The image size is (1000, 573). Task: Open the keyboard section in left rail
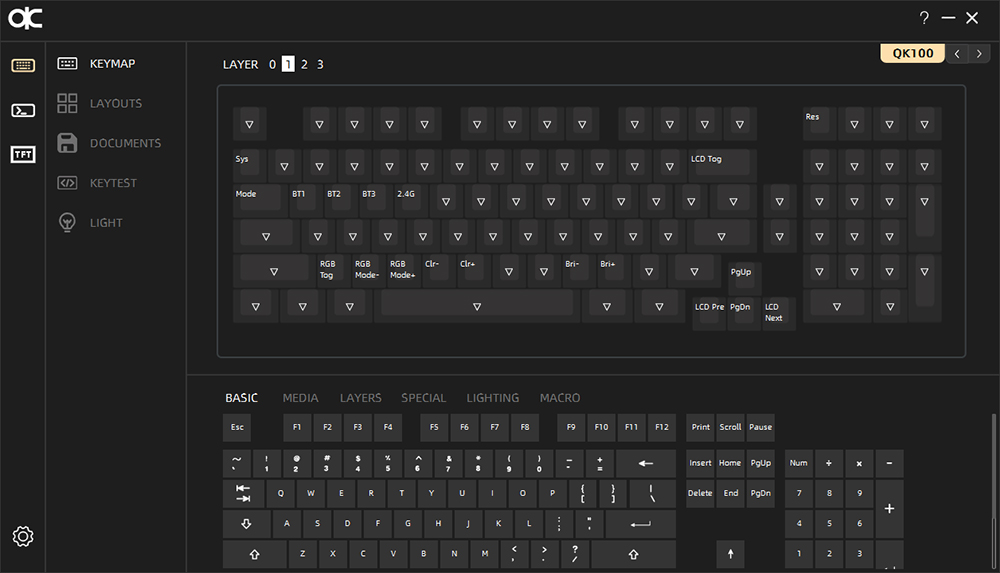[23, 65]
